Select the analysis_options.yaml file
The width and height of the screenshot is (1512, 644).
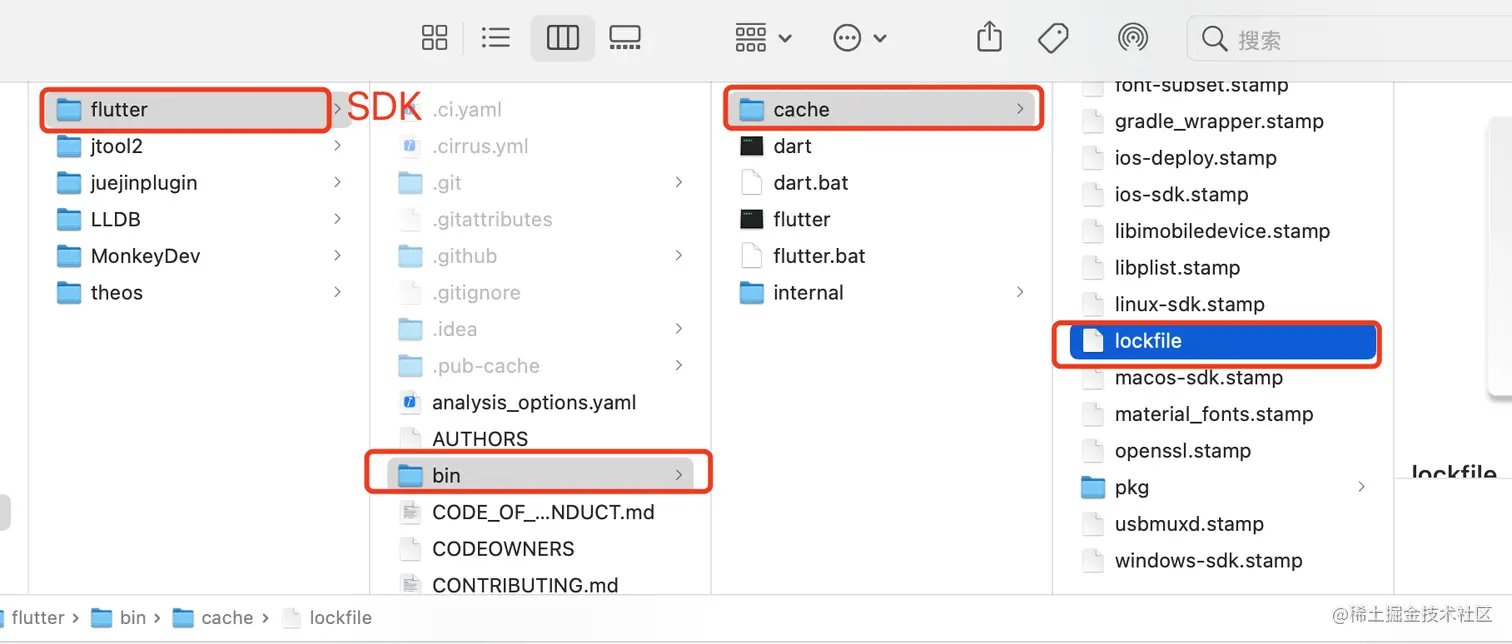(540, 403)
